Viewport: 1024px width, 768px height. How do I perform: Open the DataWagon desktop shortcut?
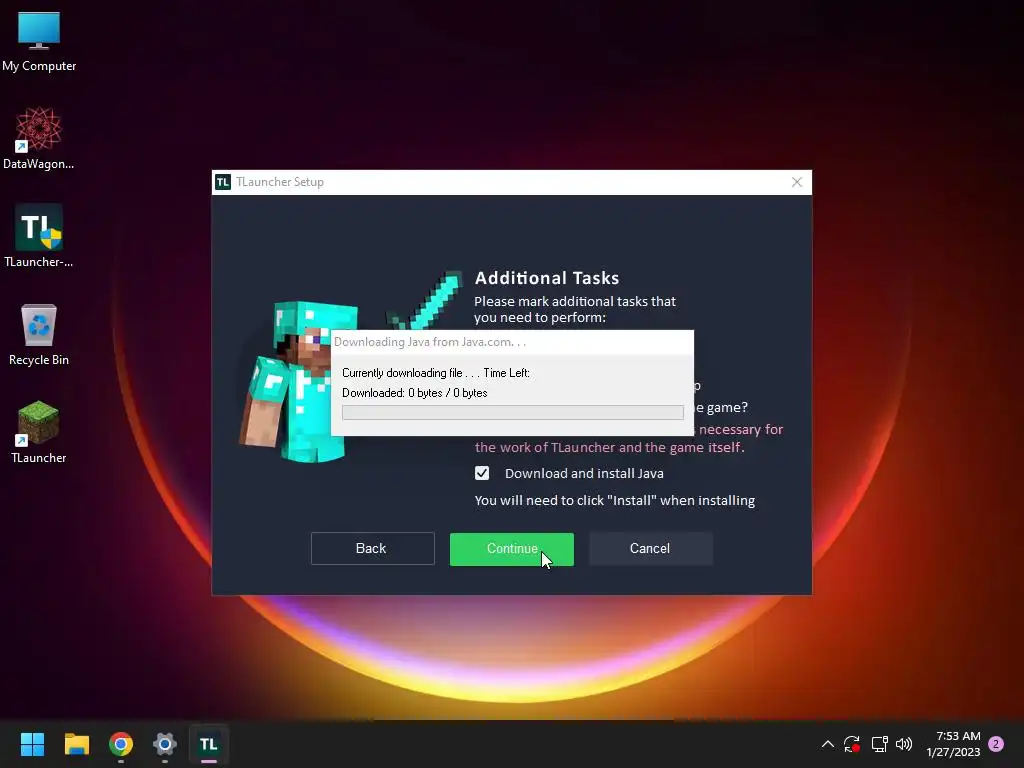click(x=39, y=138)
